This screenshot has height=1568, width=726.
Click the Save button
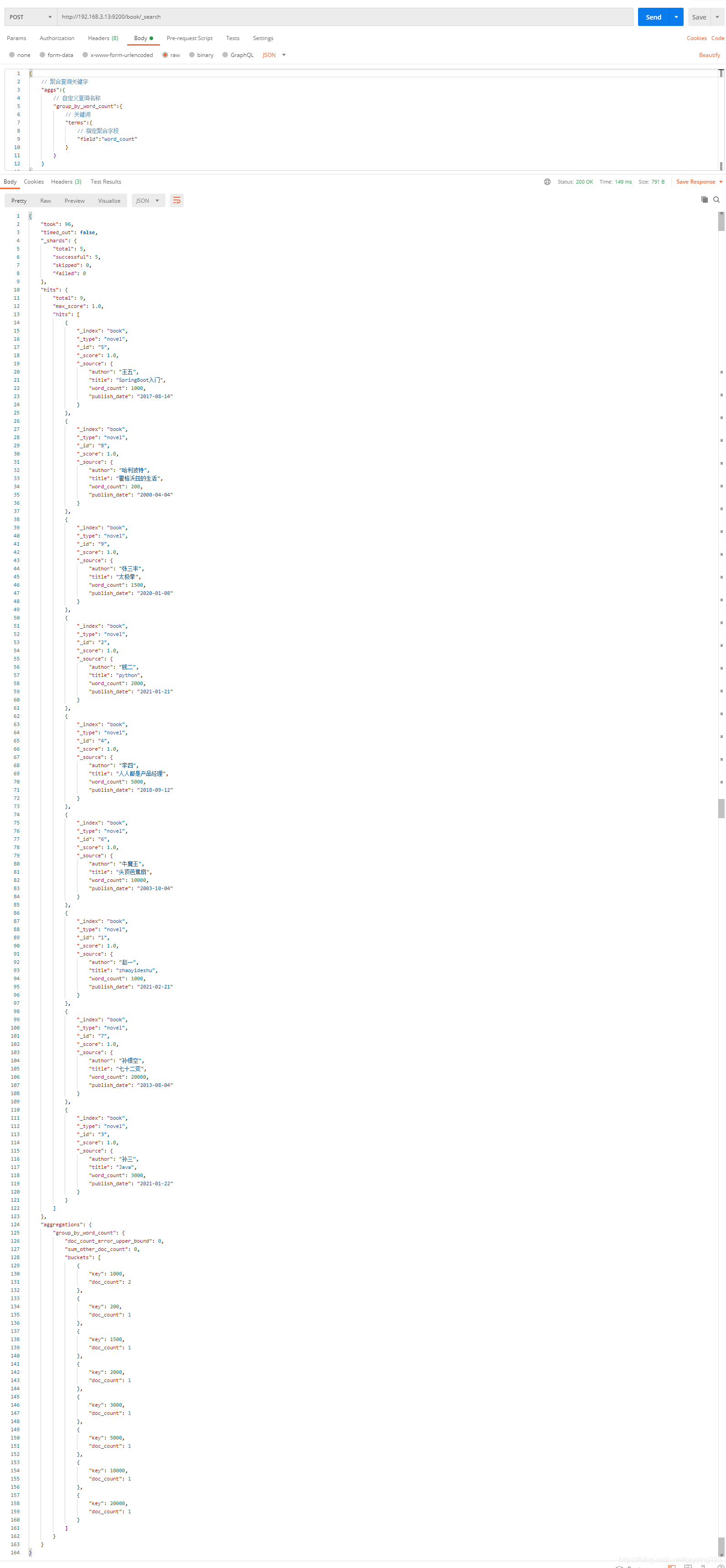[x=699, y=17]
